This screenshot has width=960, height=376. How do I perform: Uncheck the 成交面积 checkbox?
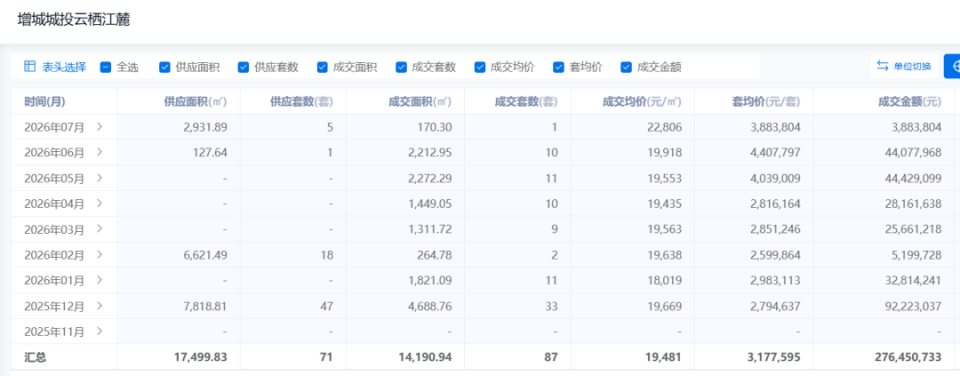pyautogui.click(x=322, y=67)
